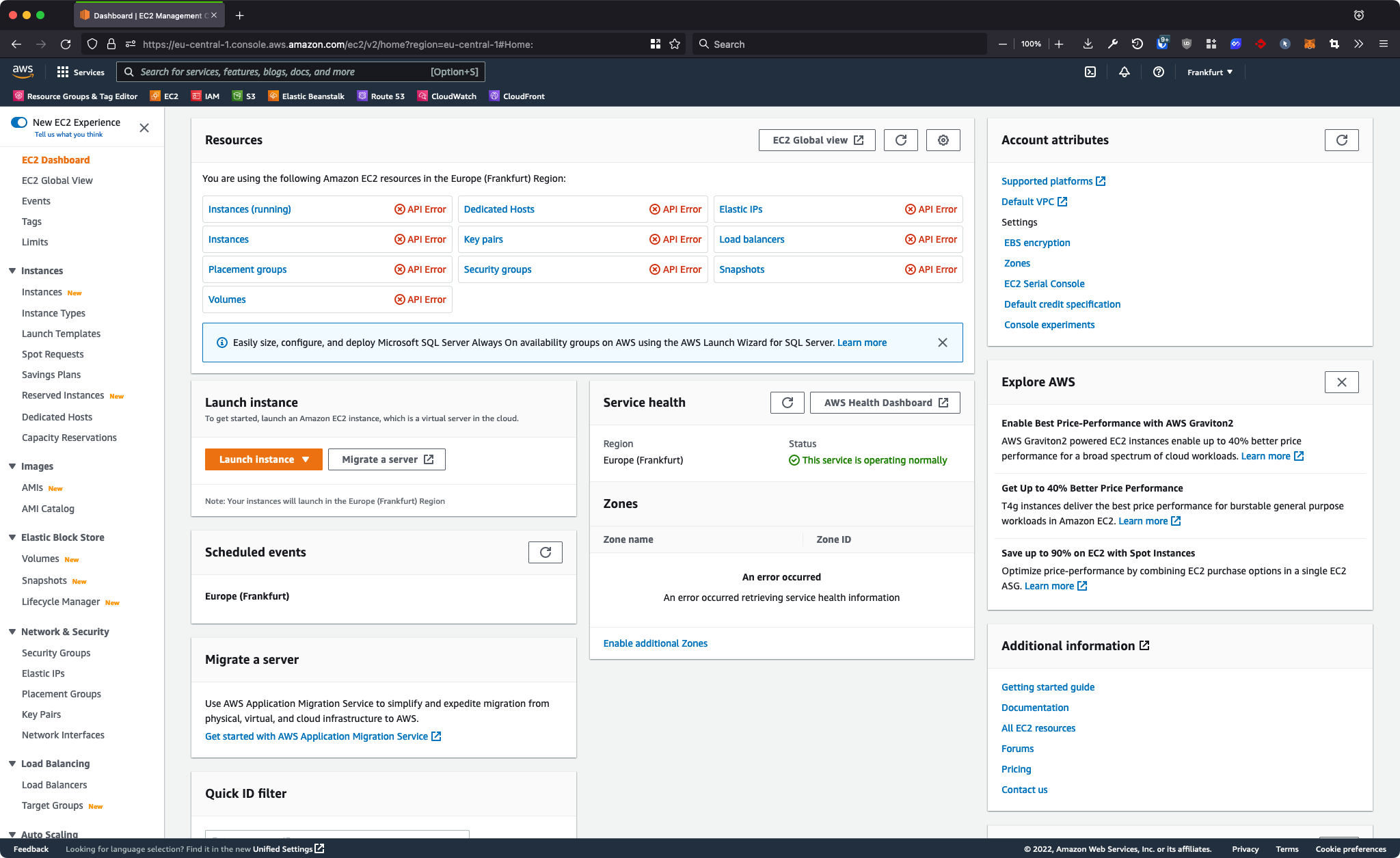
Task: Open Elastic Beanstalk favorite shortcut
Action: pos(306,96)
